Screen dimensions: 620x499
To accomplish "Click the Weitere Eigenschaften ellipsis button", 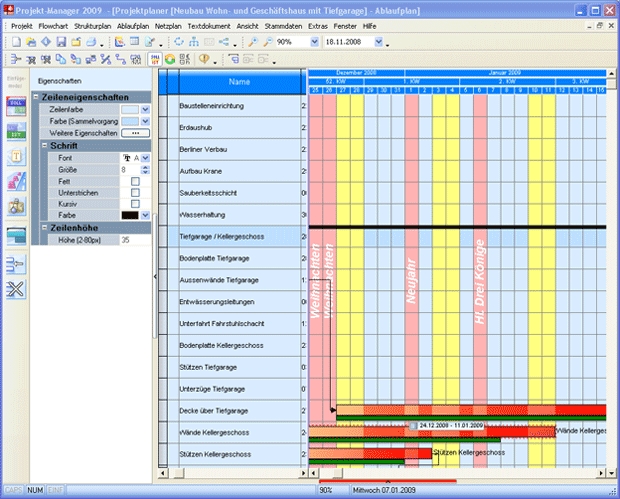I will [x=134, y=133].
